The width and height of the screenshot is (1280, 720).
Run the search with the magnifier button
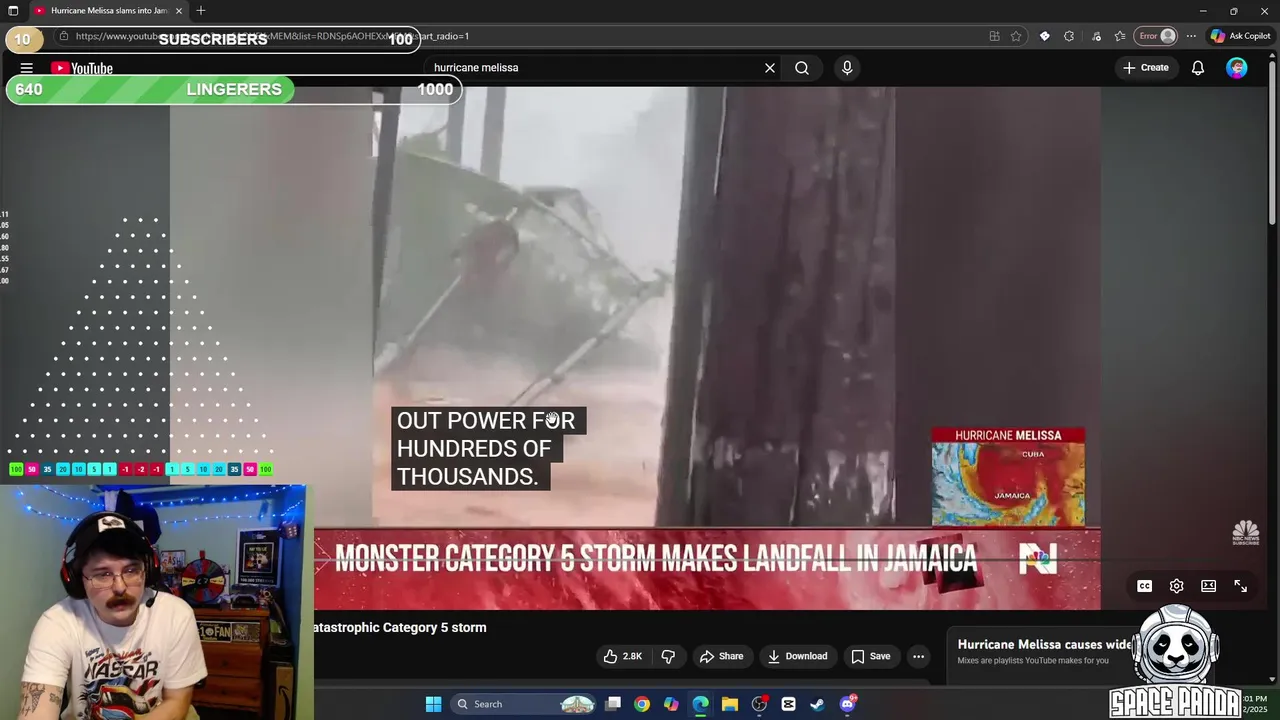click(x=802, y=68)
